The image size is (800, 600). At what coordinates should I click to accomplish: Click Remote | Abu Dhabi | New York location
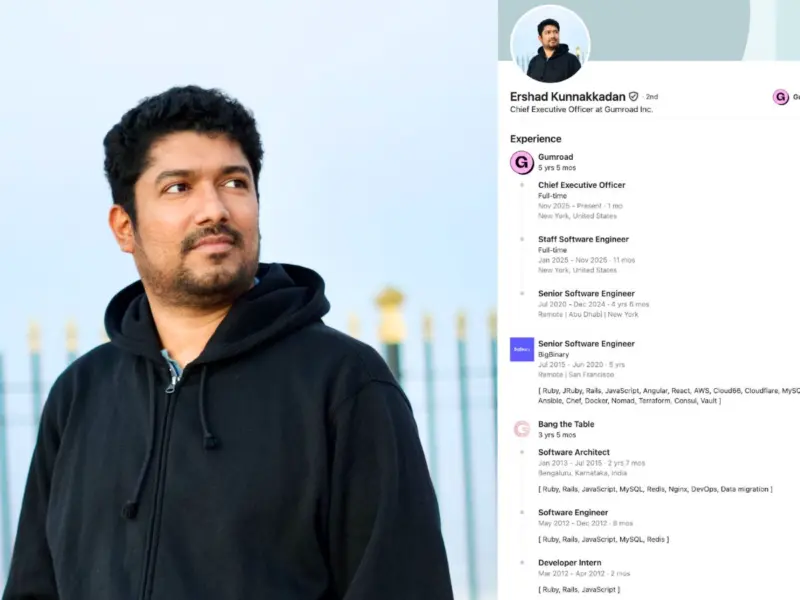click(588, 314)
